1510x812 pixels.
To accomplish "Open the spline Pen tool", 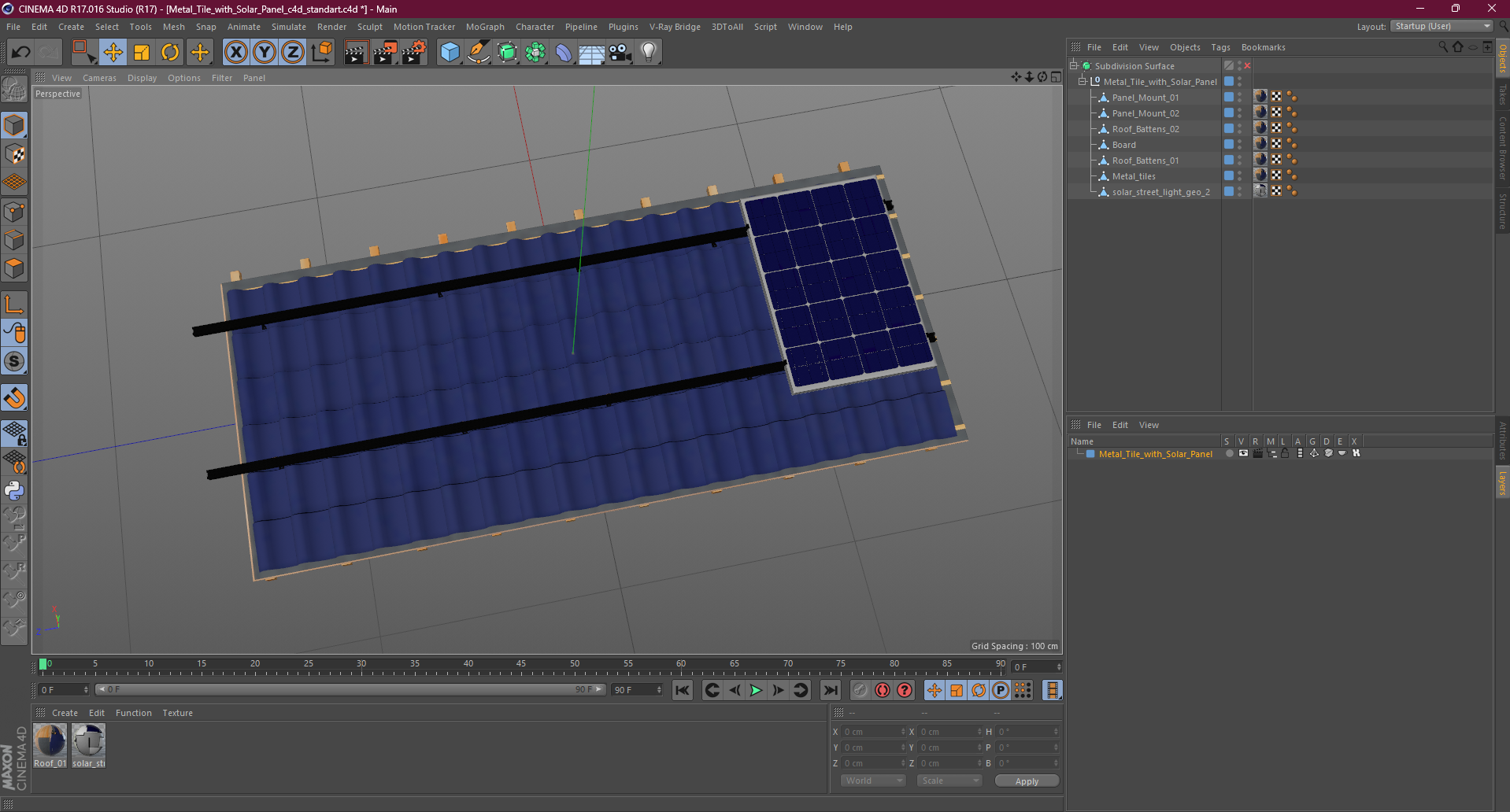I will pyautogui.click(x=479, y=53).
